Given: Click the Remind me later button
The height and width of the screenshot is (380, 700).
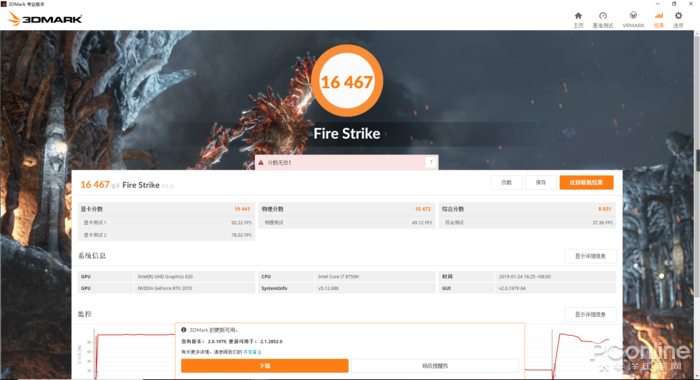Looking at the screenshot, I should [435, 366].
